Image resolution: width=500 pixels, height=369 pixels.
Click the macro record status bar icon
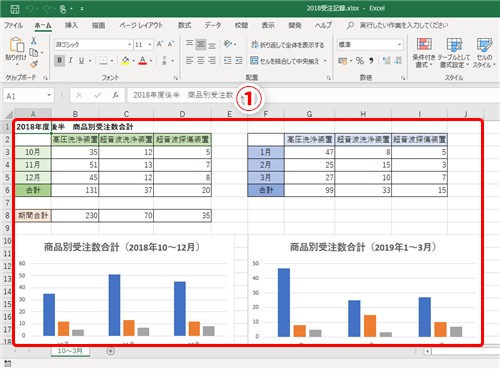tap(8, 363)
